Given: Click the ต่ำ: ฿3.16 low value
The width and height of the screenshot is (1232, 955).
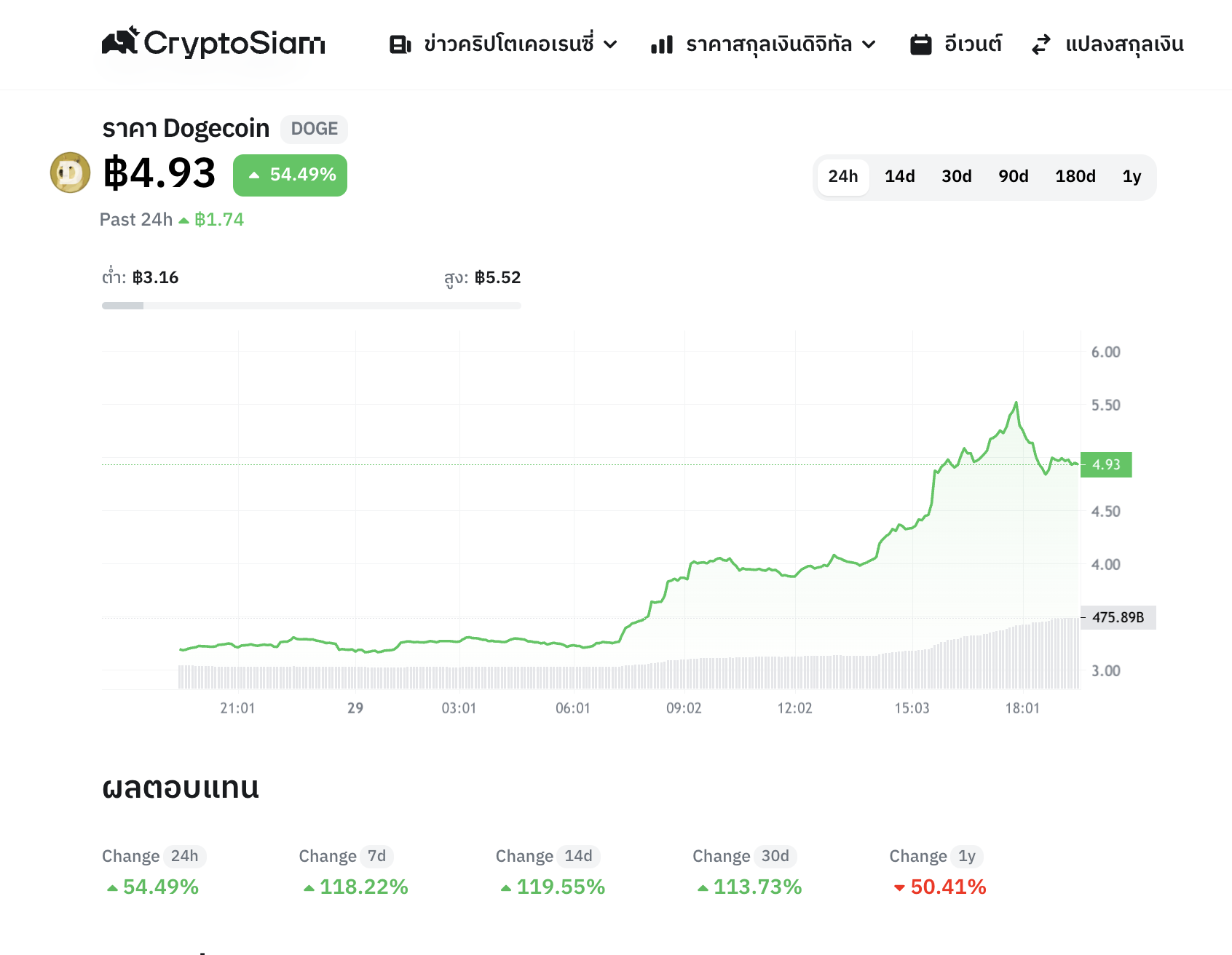Looking at the screenshot, I should point(140,277).
